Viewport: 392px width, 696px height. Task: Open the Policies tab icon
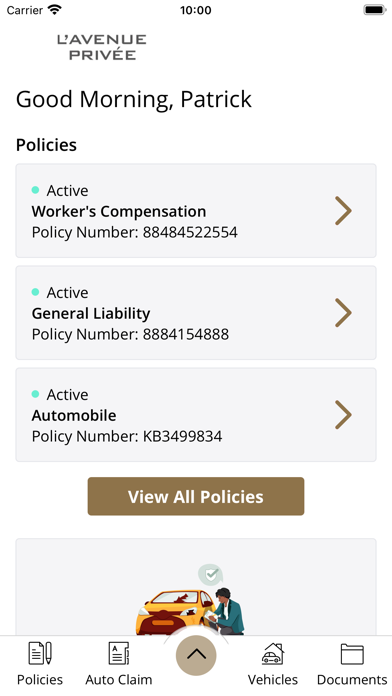point(40,653)
